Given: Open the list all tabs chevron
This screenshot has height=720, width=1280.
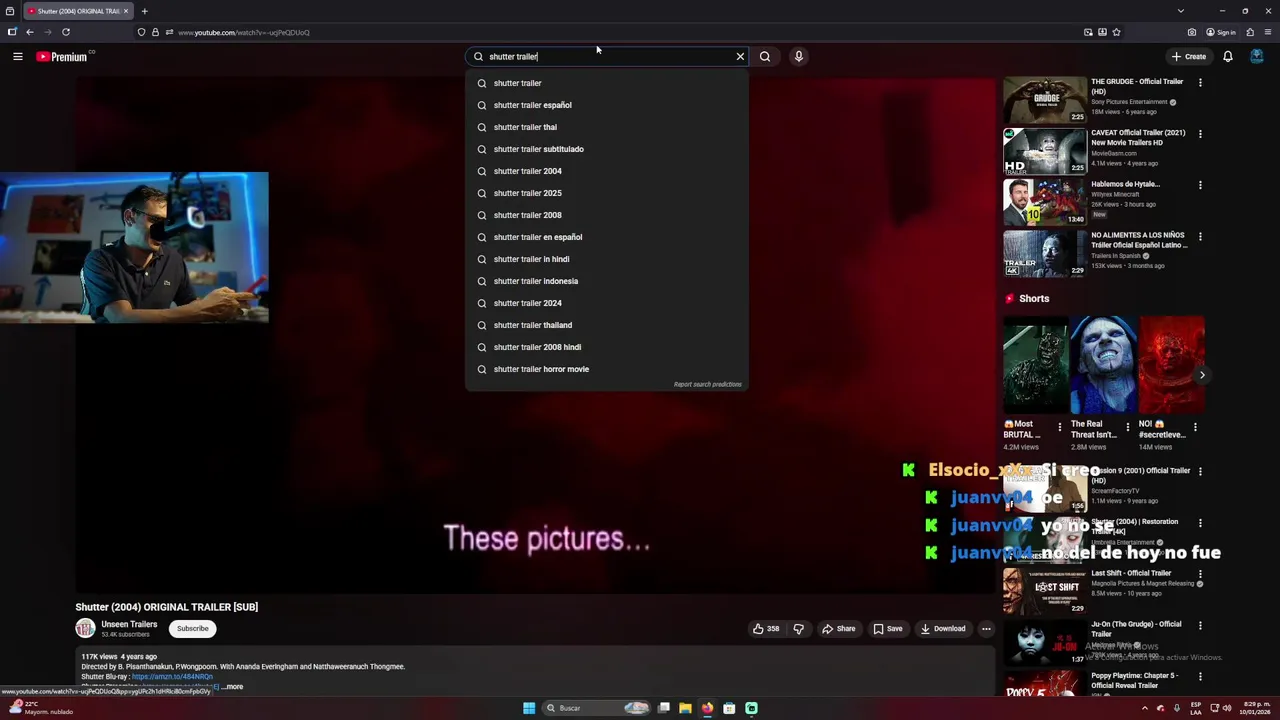Looking at the screenshot, I should [1180, 11].
